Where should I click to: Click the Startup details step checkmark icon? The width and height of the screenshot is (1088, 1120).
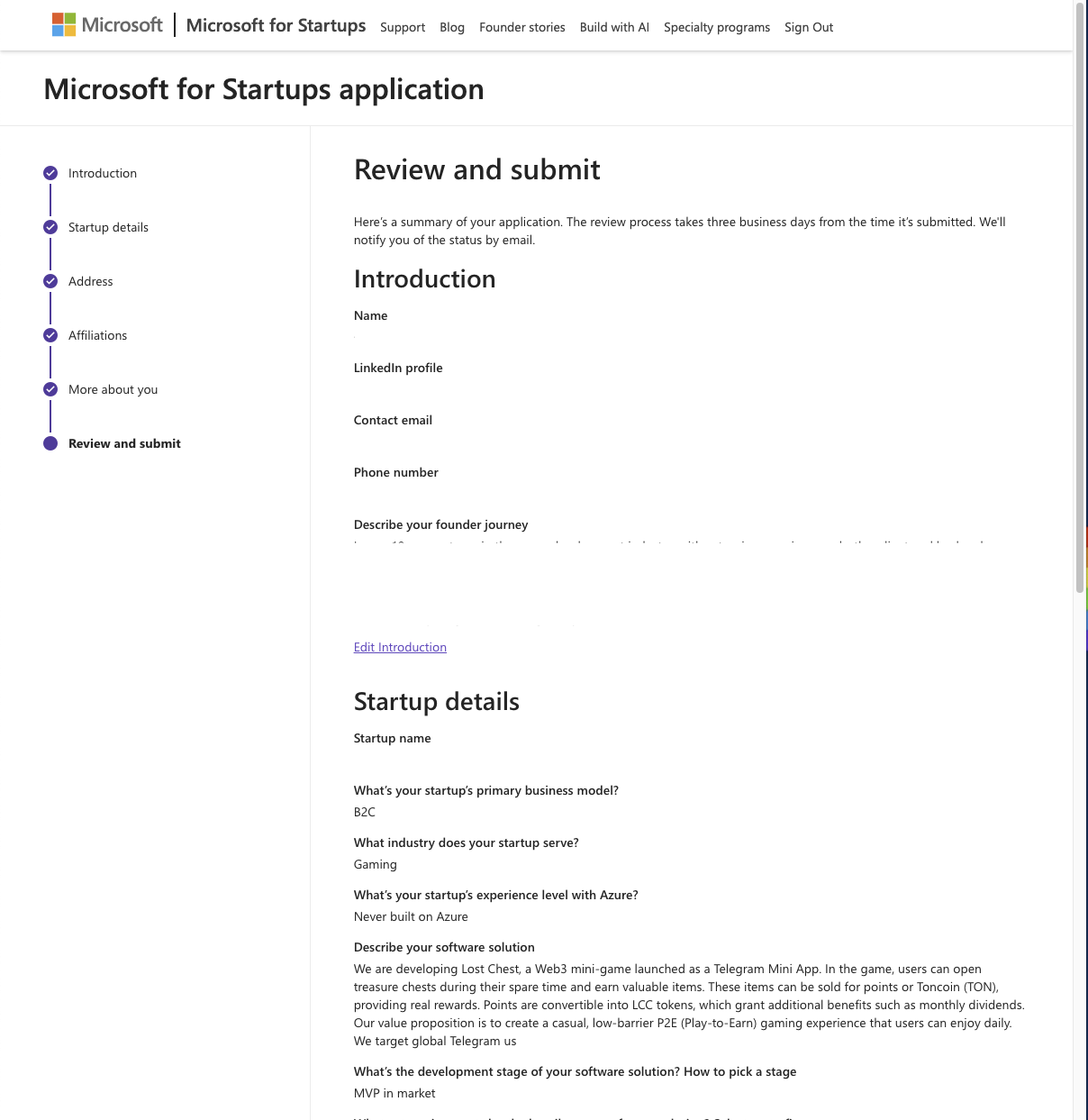50,227
